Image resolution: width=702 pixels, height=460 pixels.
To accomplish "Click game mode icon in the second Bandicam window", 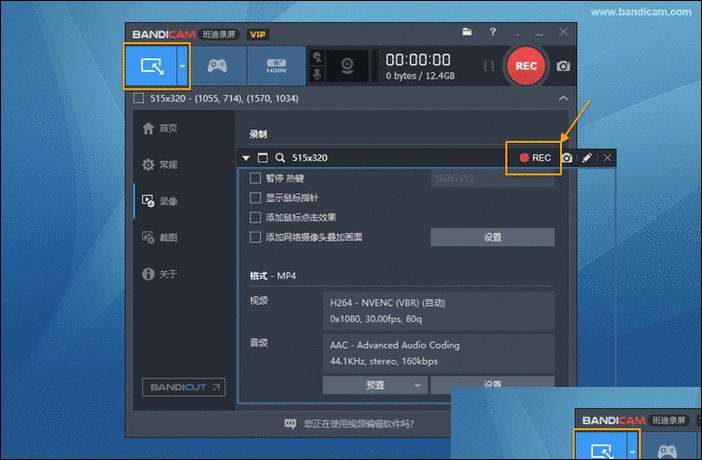I will (x=667, y=449).
